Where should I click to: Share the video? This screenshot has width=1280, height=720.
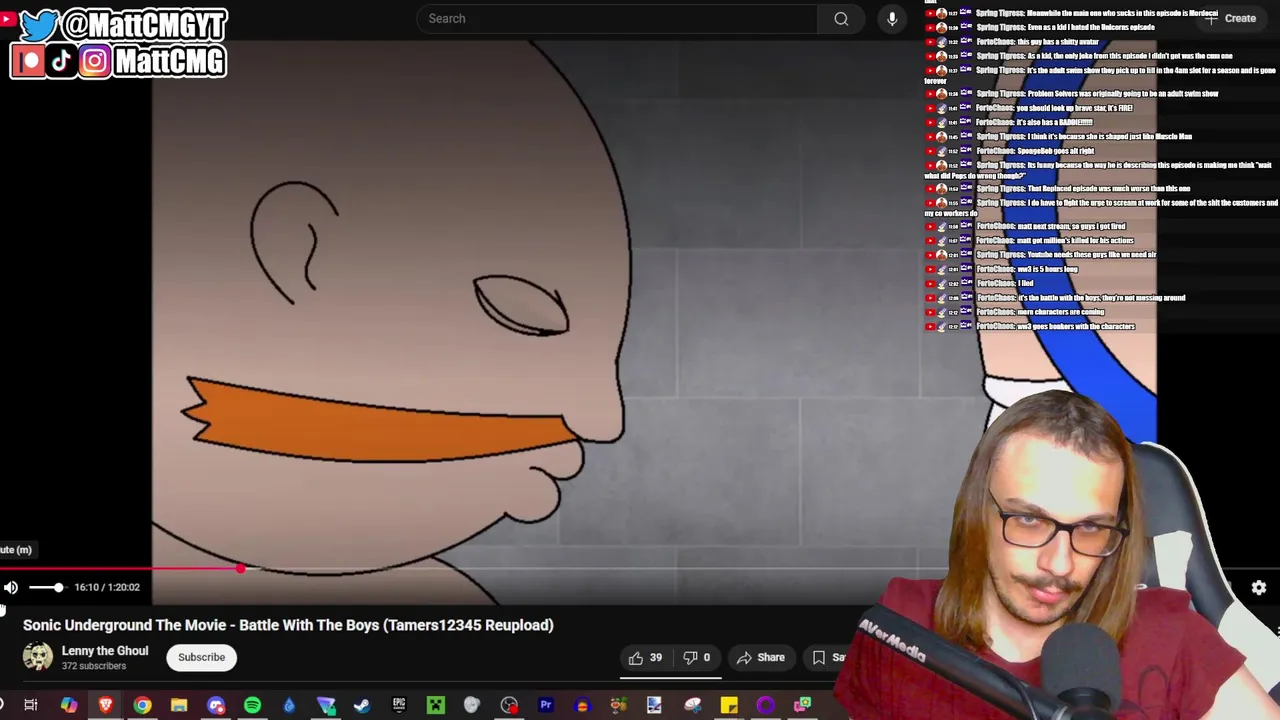760,657
